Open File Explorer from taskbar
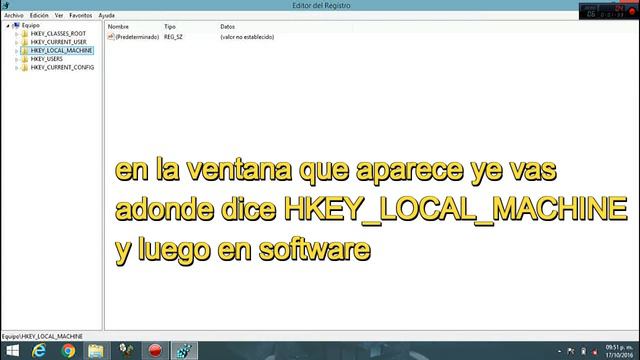This screenshot has width=640, height=360. pyautogui.click(x=96, y=351)
